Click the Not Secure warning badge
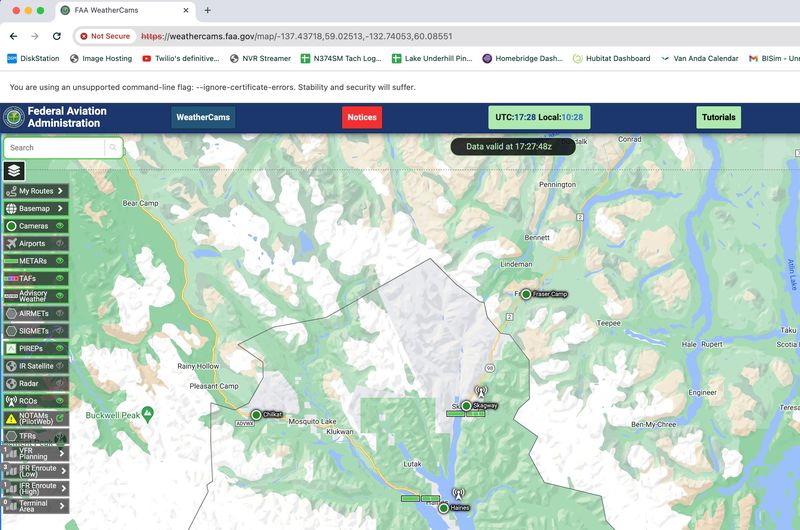Screen dimensions: 800x530 (105, 36)
